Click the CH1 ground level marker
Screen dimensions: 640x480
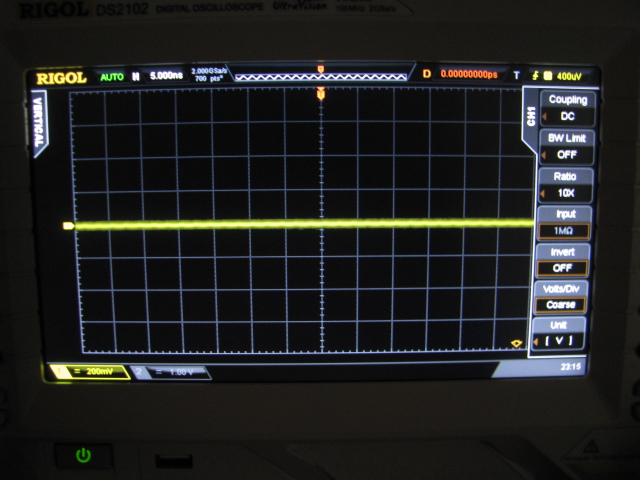click(69, 226)
